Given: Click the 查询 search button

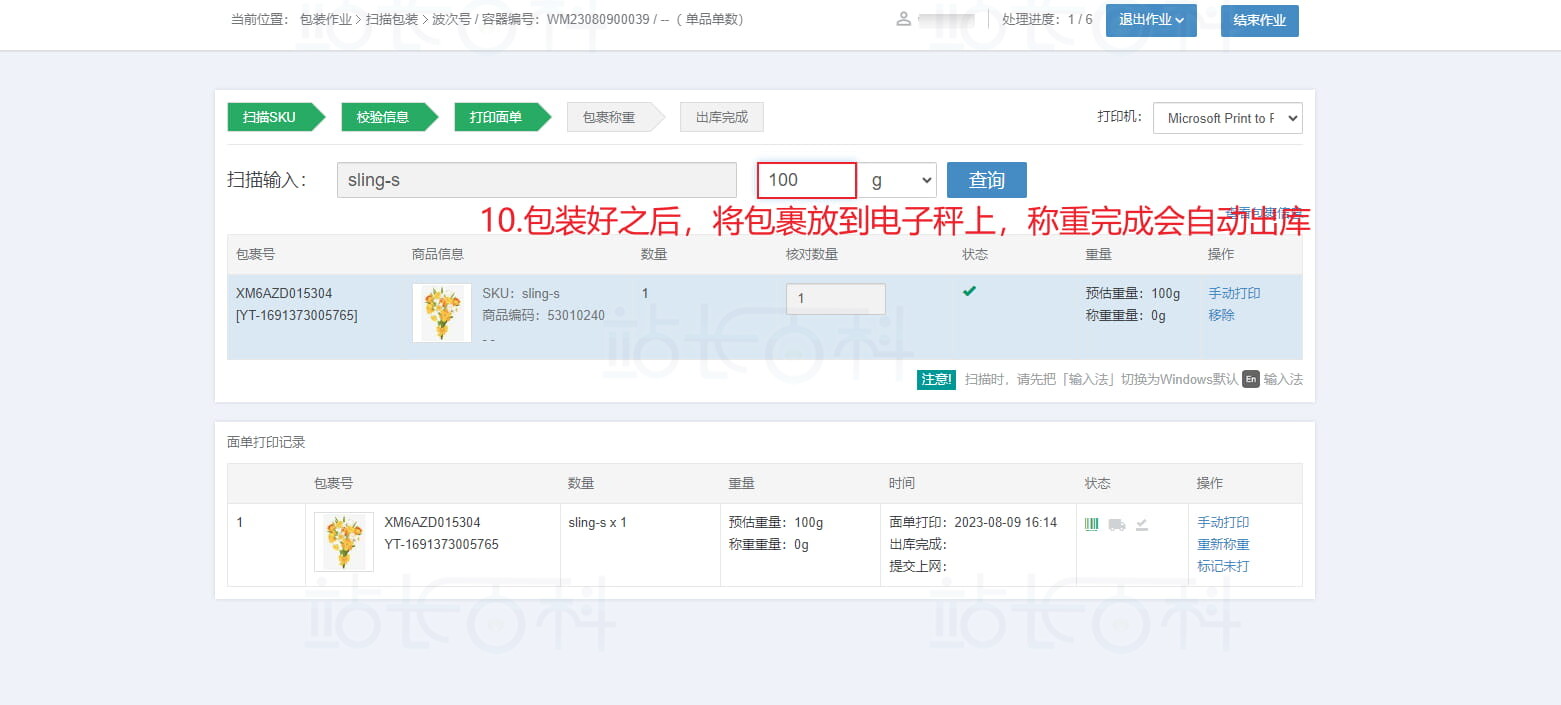Looking at the screenshot, I should [986, 180].
